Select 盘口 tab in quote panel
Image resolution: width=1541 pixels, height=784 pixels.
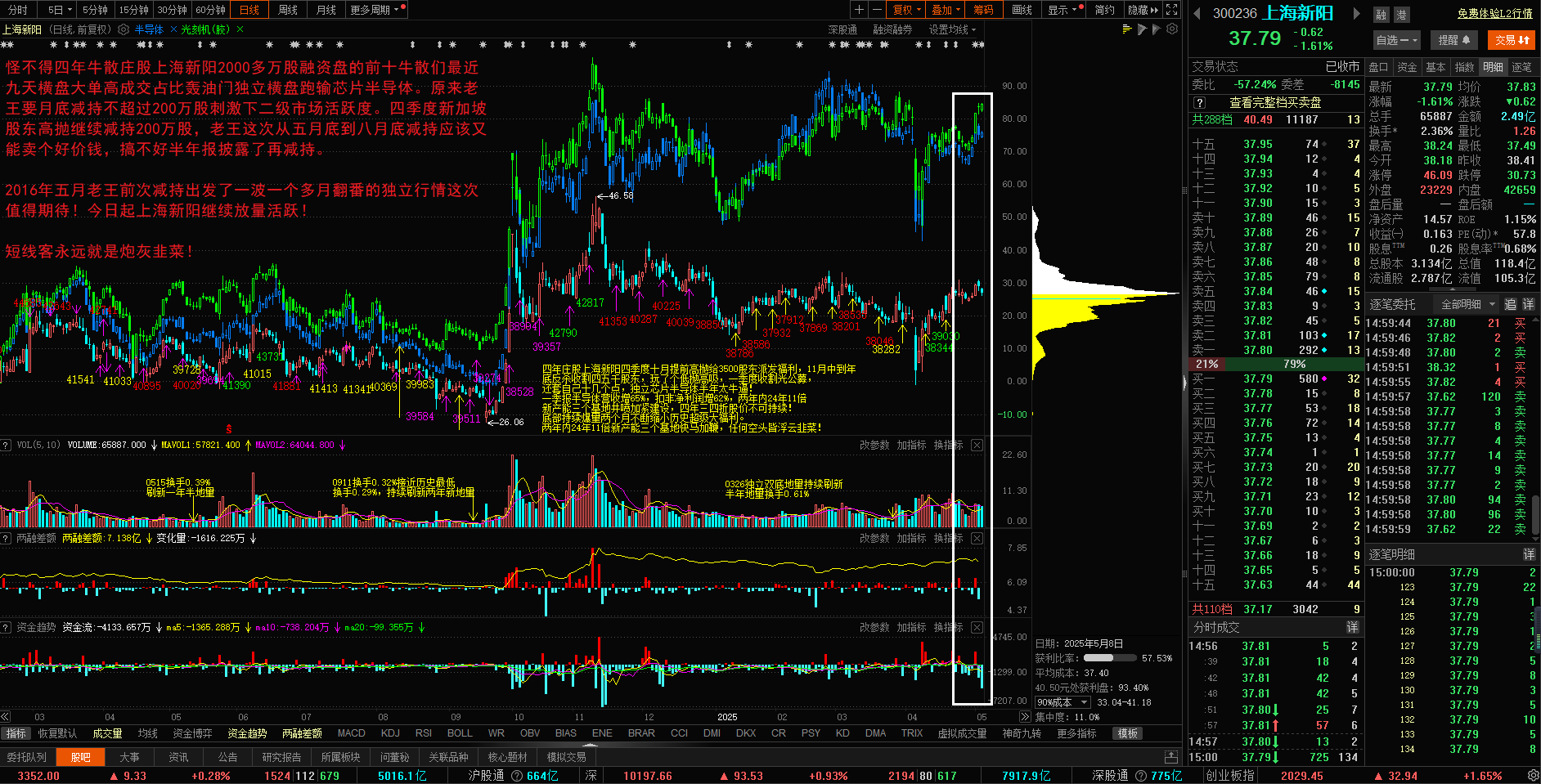point(1378,67)
